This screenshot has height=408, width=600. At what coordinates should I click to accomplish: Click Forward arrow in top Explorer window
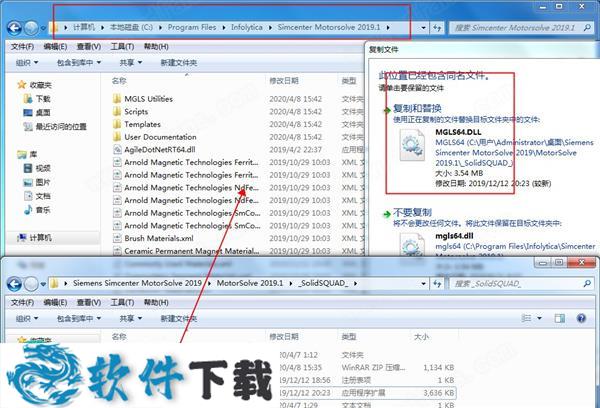pyautogui.click(x=31, y=28)
